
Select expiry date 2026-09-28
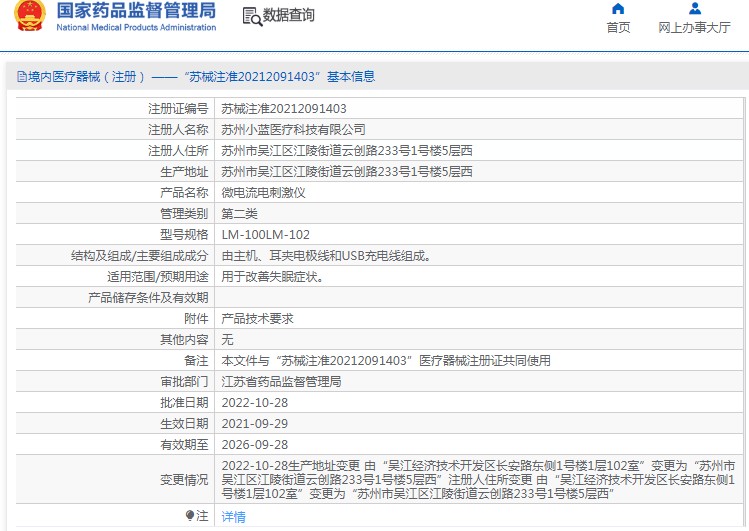pyautogui.click(x=255, y=445)
